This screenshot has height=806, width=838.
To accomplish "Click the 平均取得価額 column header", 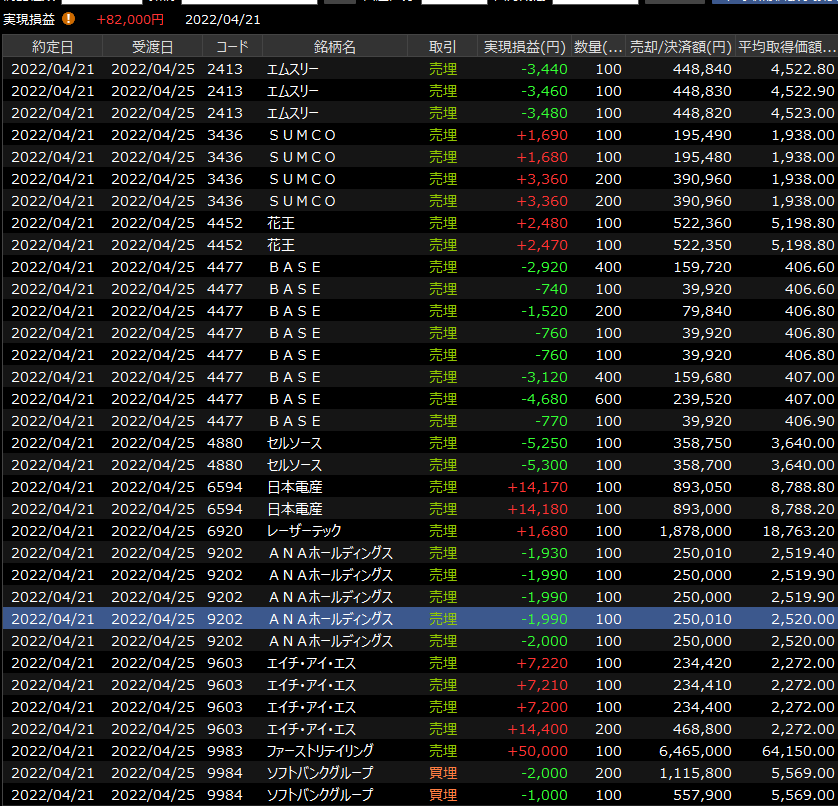I will (786, 47).
